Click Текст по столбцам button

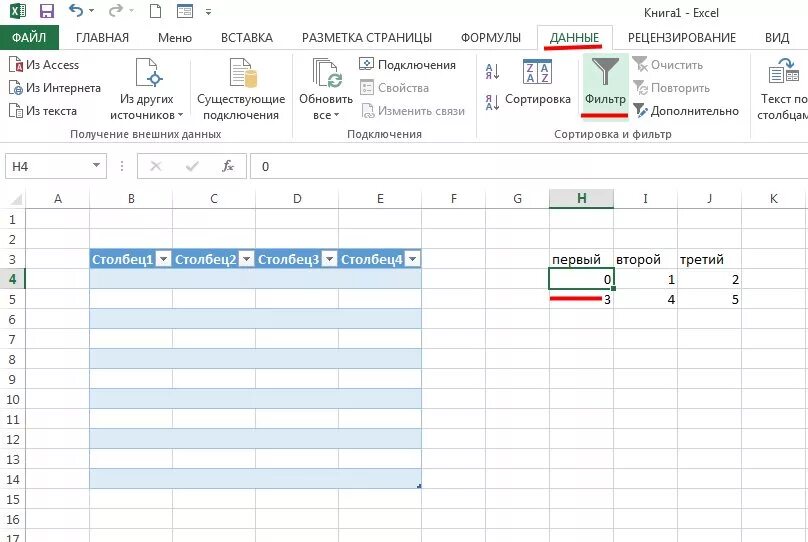pos(782,89)
